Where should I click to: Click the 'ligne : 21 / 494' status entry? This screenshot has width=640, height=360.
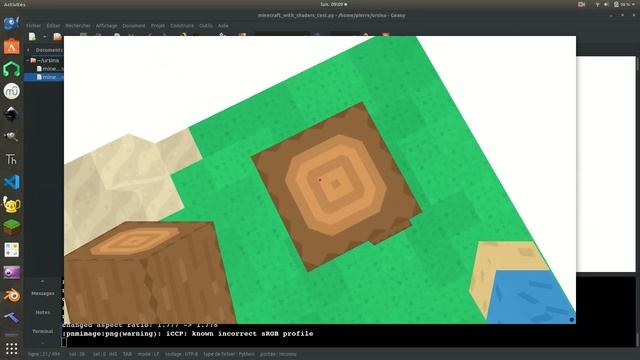[44, 354]
